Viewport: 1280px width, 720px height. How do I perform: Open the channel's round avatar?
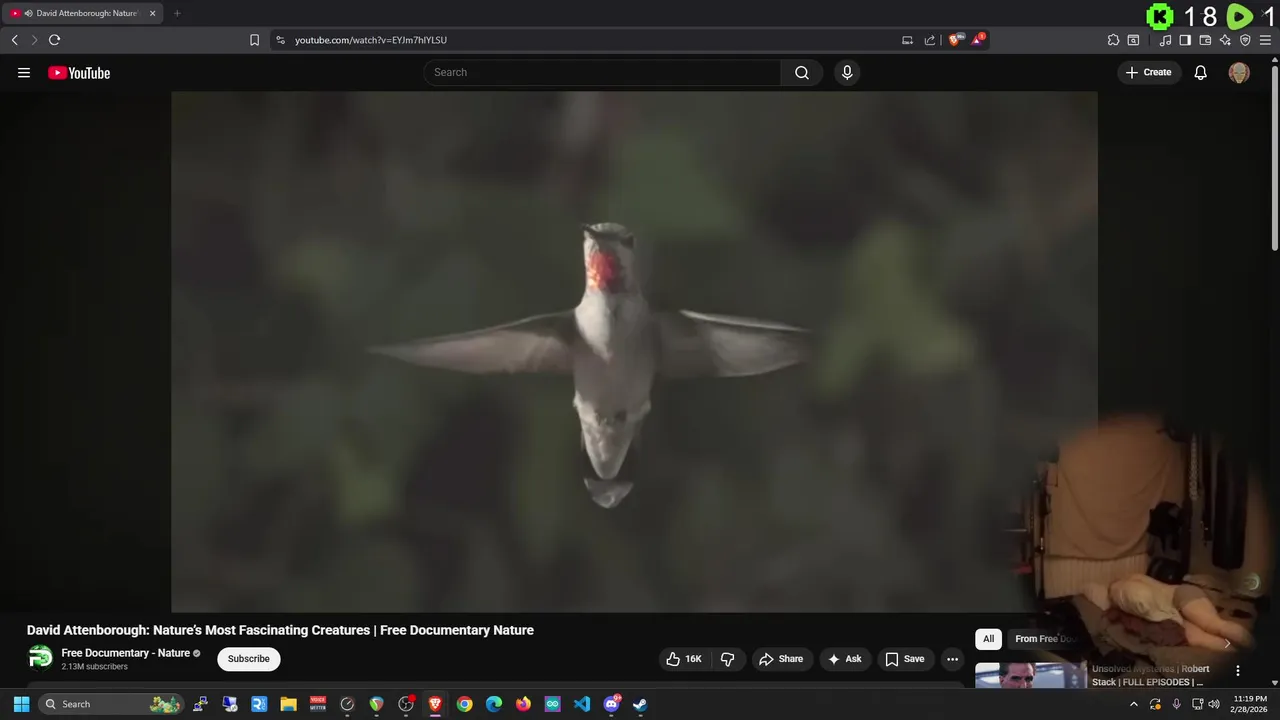pos(40,658)
